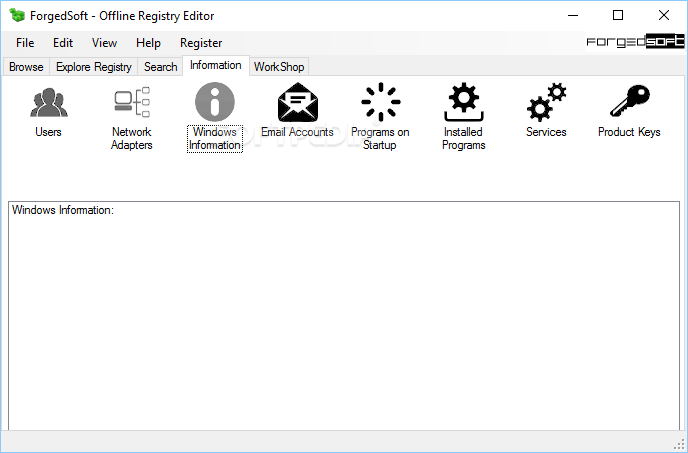688x453 pixels.
Task: Click inside the Windows Information text area
Action: (x=344, y=316)
